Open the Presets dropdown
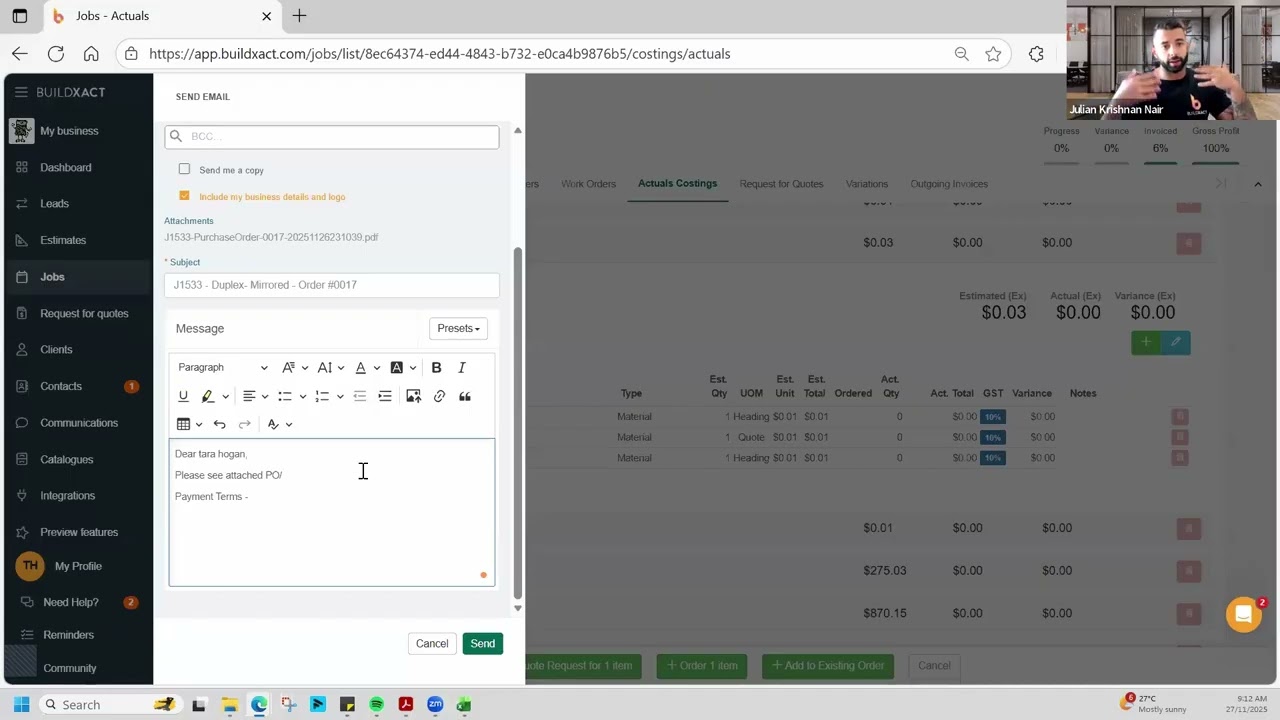Viewport: 1280px width, 720px height. pos(458,328)
